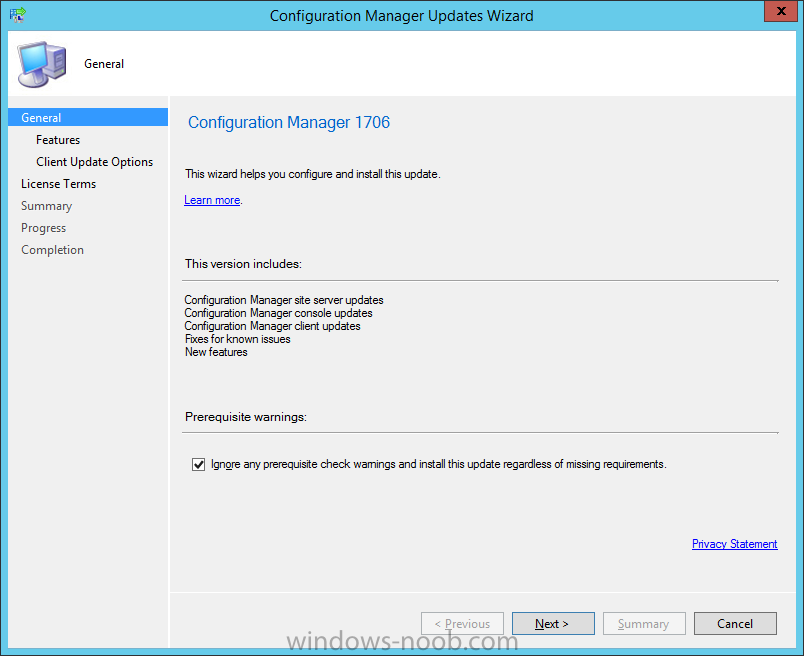Click the 'General' page header title

[104, 64]
